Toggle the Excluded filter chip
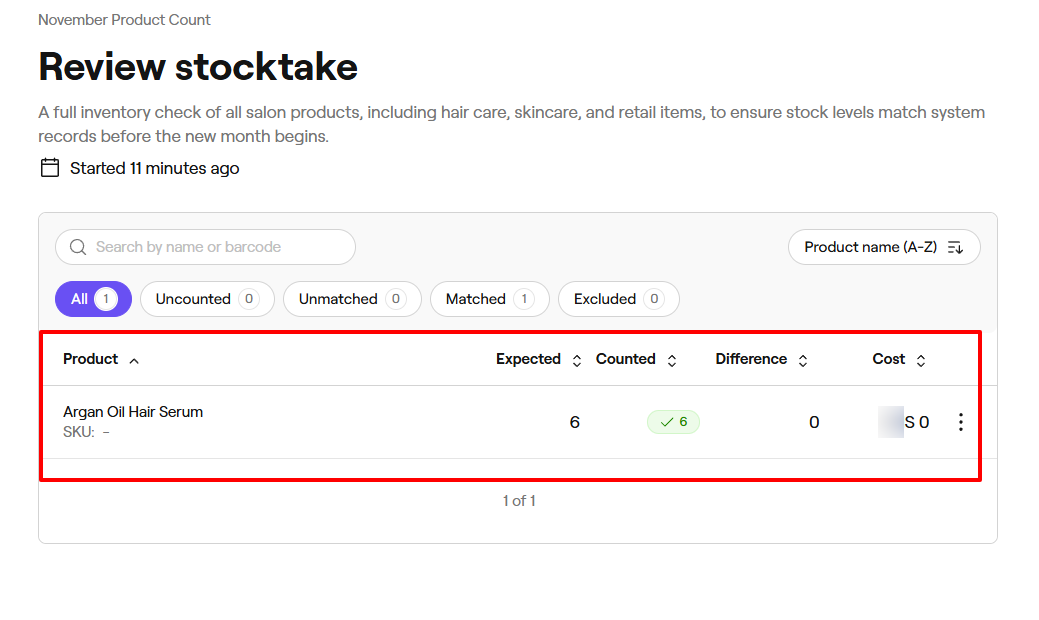The height and width of the screenshot is (620, 1039). click(618, 299)
